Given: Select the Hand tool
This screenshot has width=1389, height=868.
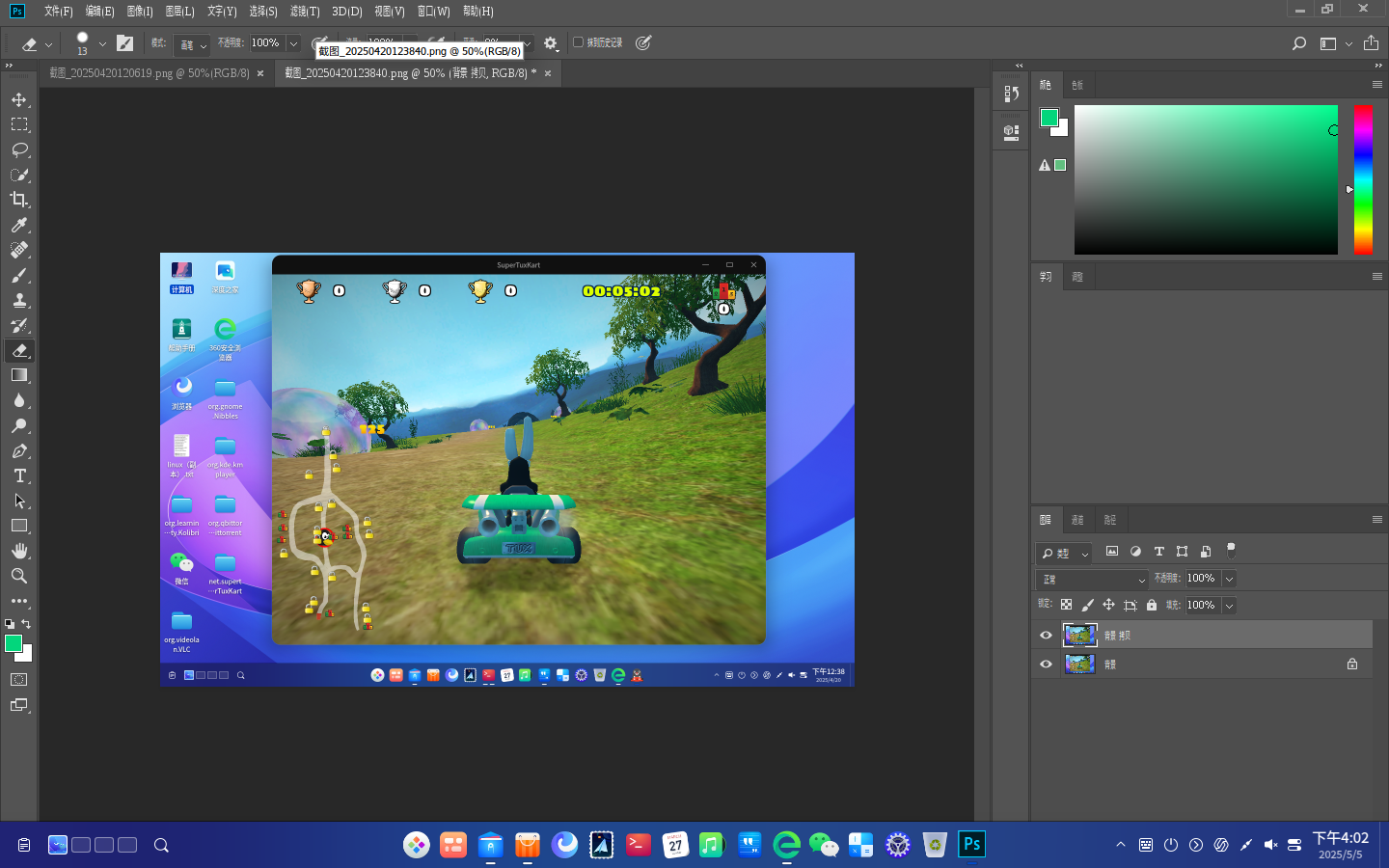Looking at the screenshot, I should 19,551.
